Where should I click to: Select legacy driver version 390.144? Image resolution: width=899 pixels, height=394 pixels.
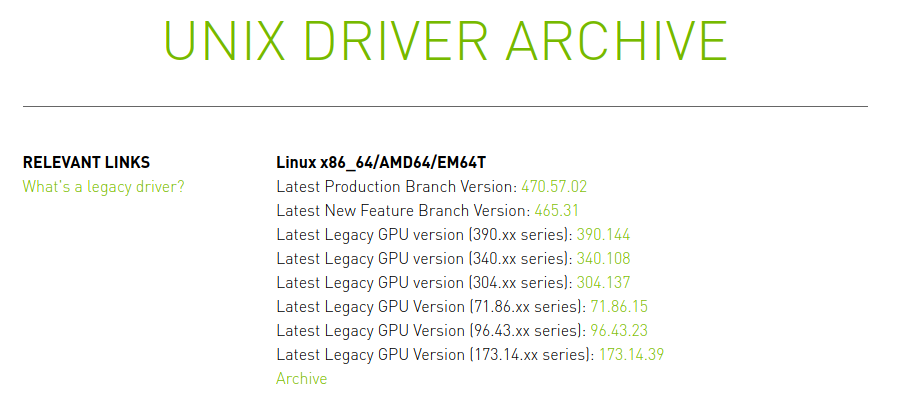click(x=603, y=235)
